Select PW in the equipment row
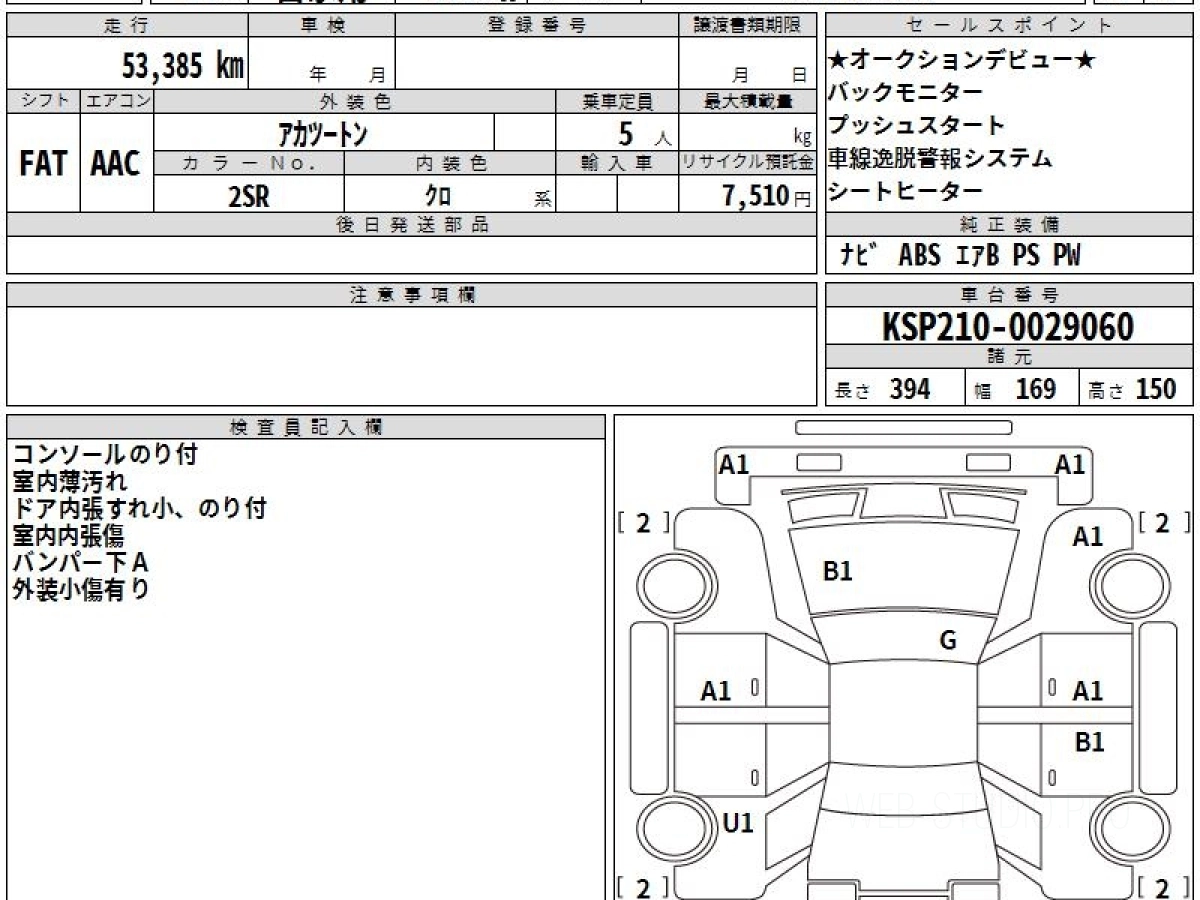Viewport: 1200px width, 900px height. (x=1066, y=256)
